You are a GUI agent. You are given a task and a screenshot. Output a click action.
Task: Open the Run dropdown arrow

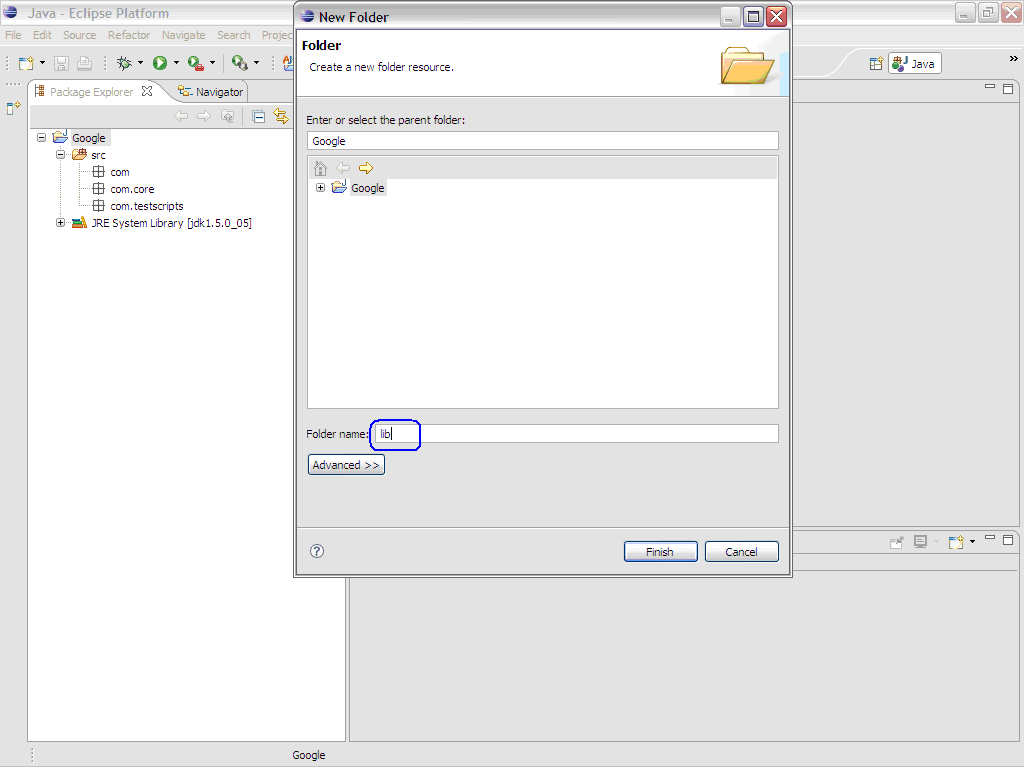point(176,63)
